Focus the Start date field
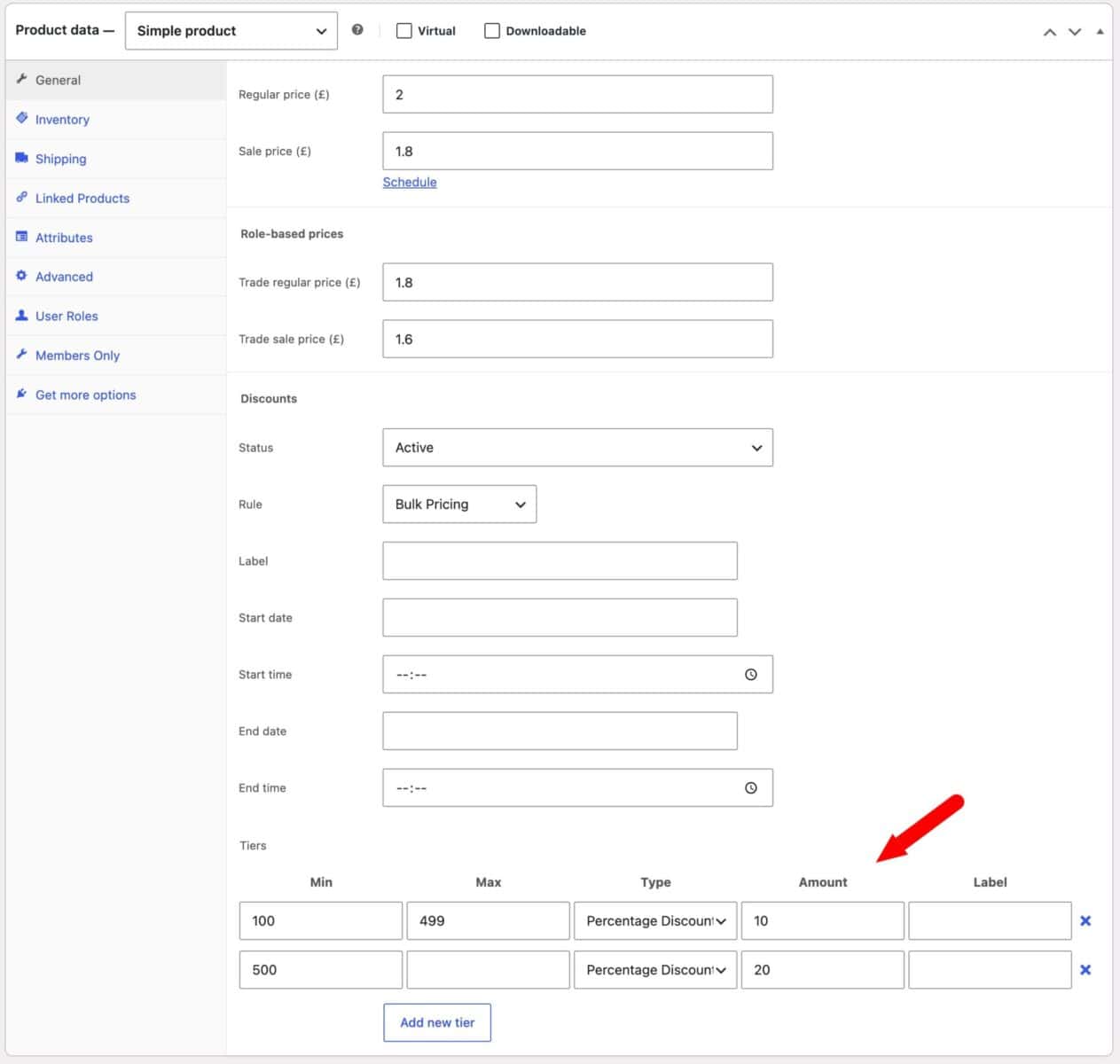Viewport: 1120px width, 1064px height. click(560, 618)
